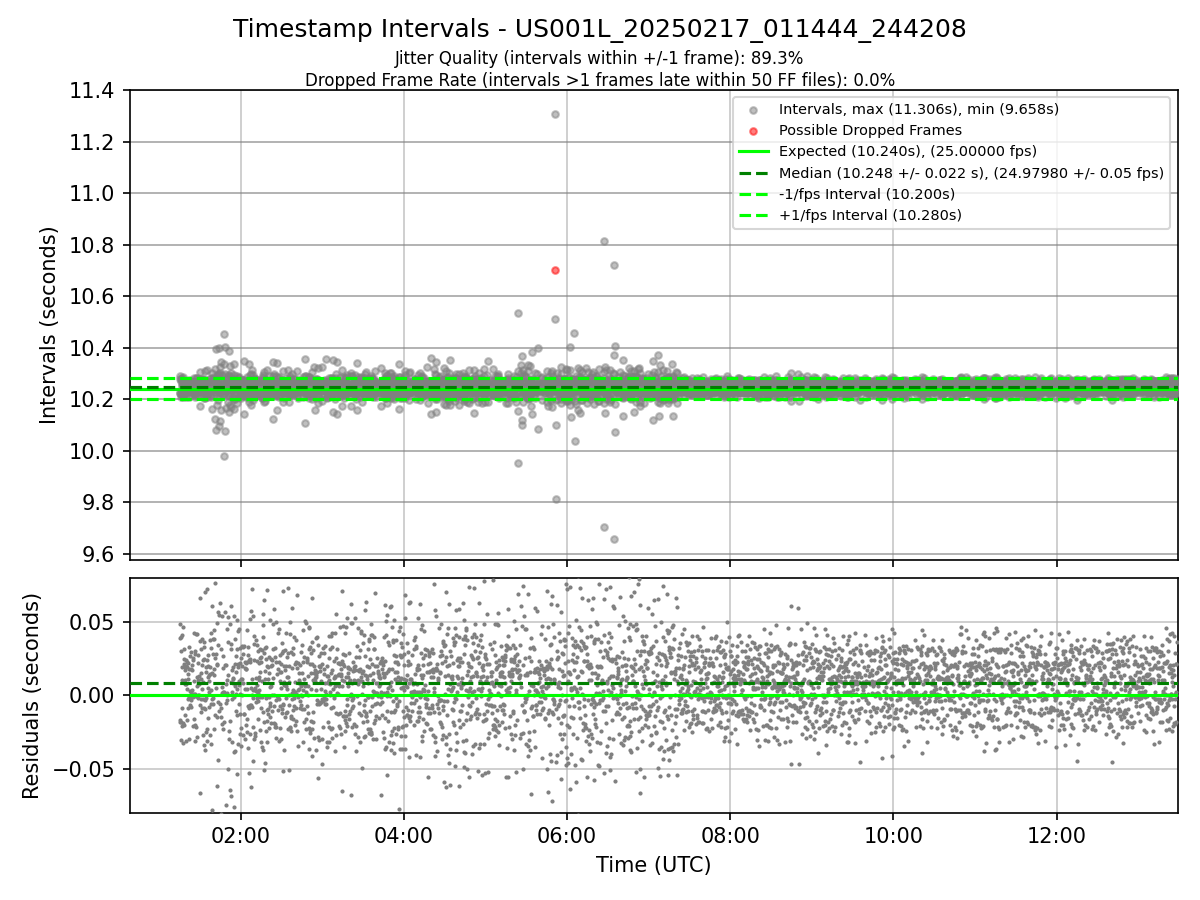The height and width of the screenshot is (900, 1200).
Task: Click the "Intervals (seconds)" y-axis label
Action: [x=49, y=325]
